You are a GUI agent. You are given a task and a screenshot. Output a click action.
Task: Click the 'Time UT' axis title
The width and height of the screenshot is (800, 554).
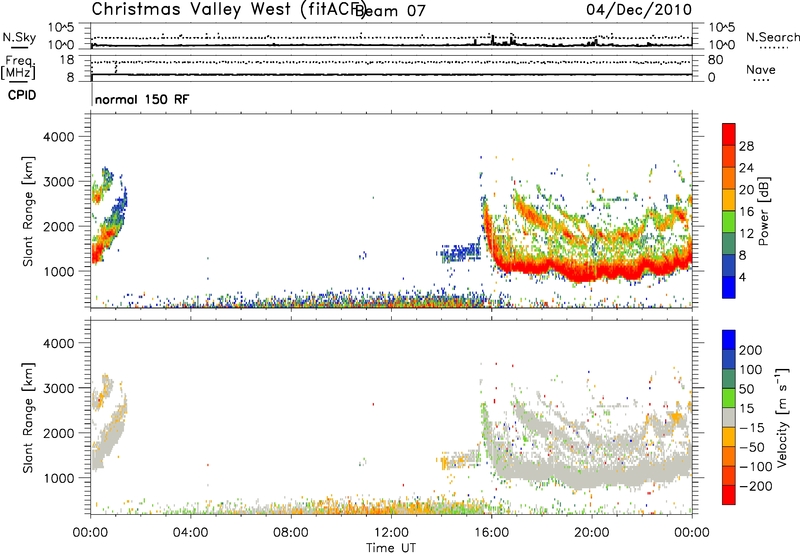point(391,548)
